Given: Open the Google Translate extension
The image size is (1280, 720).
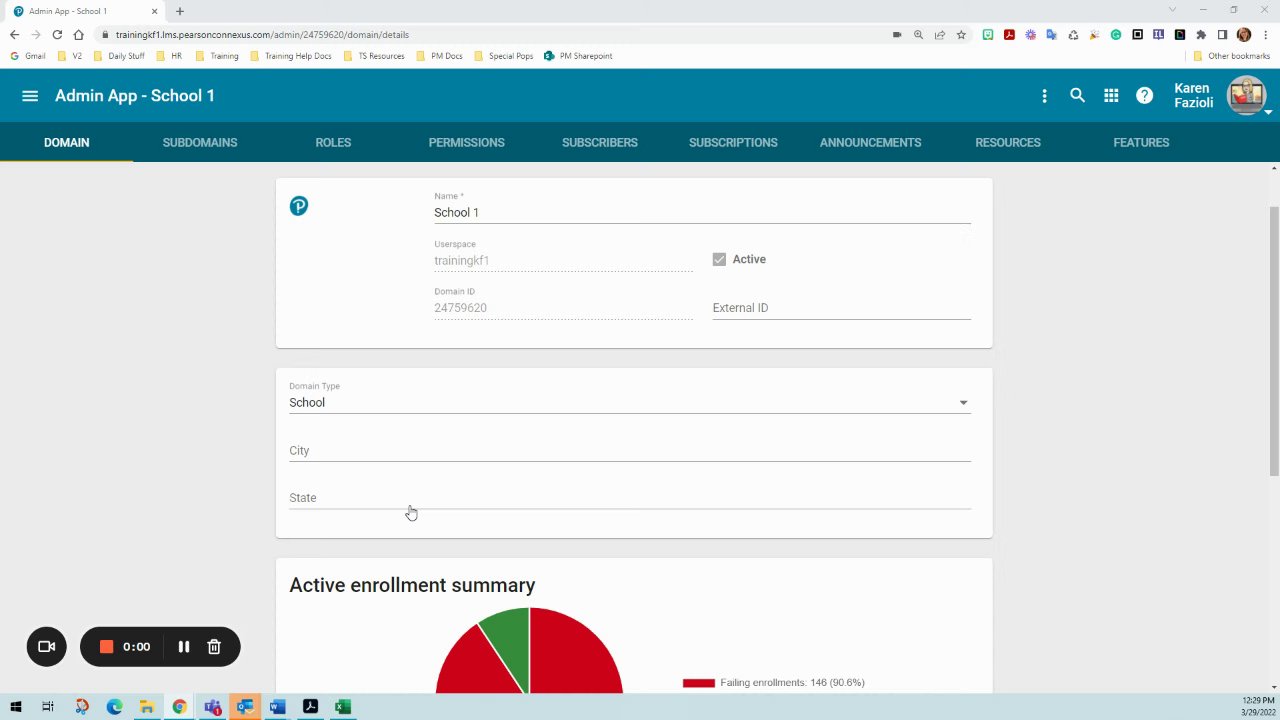Looking at the screenshot, I should [x=1052, y=34].
